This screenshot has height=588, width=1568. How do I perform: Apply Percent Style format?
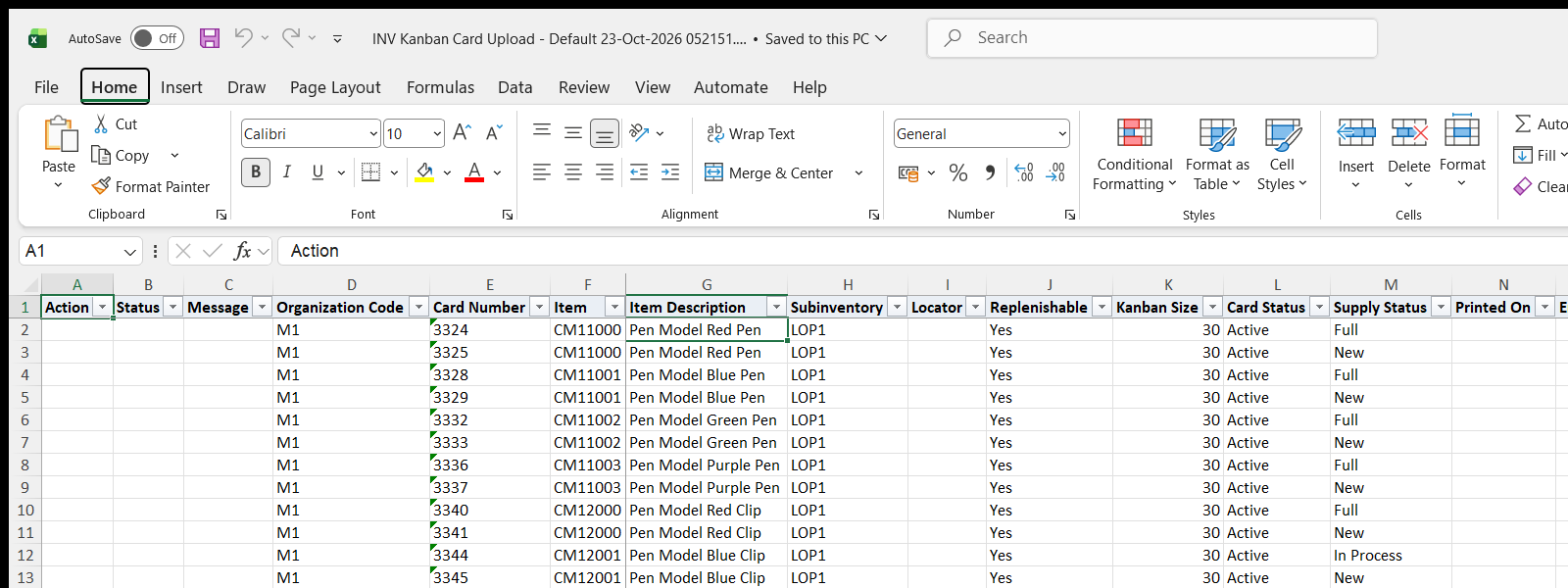coord(958,172)
